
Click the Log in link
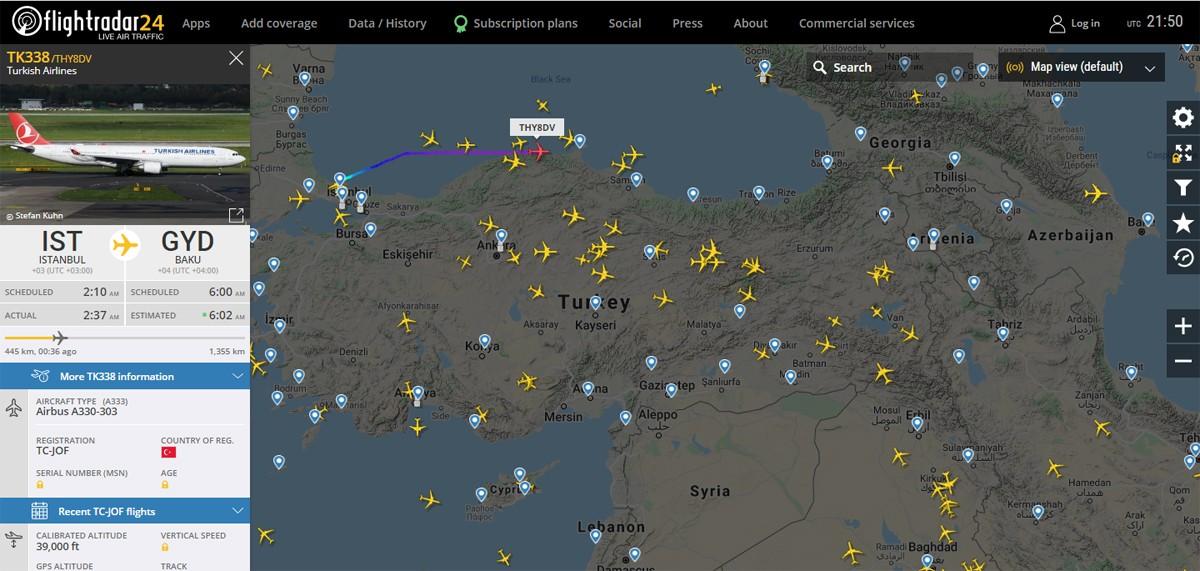(x=1074, y=23)
